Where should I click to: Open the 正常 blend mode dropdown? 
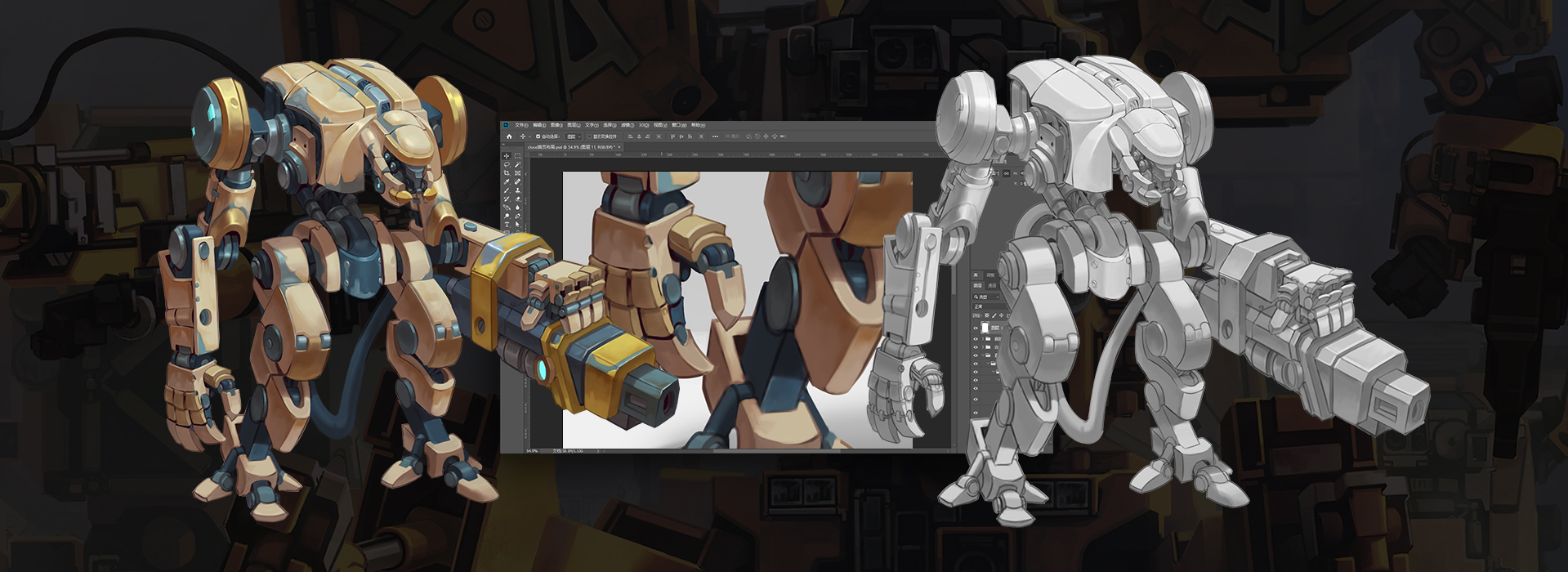click(988, 306)
